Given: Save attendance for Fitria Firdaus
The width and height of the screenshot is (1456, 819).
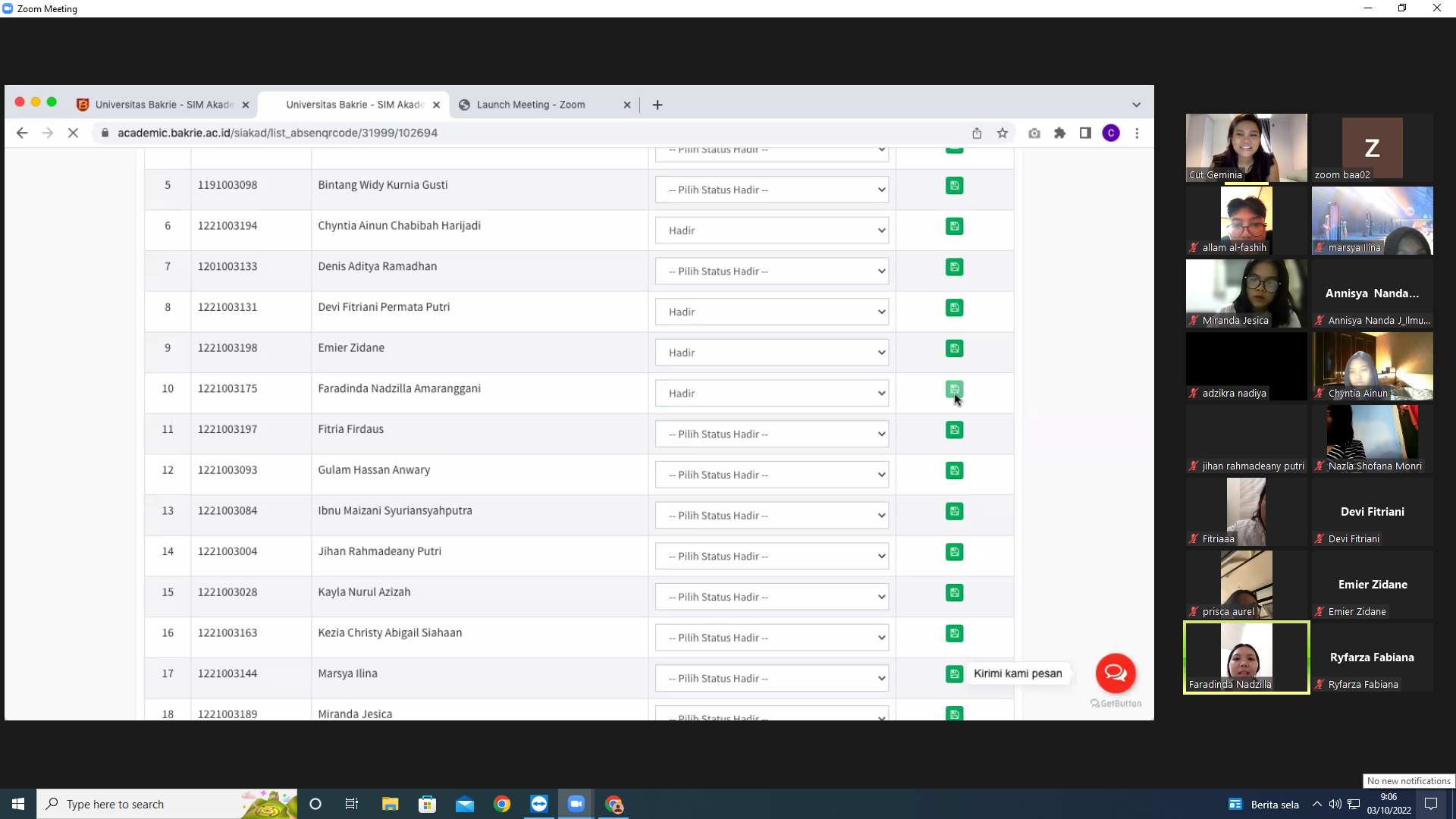Looking at the screenshot, I should 954,430.
